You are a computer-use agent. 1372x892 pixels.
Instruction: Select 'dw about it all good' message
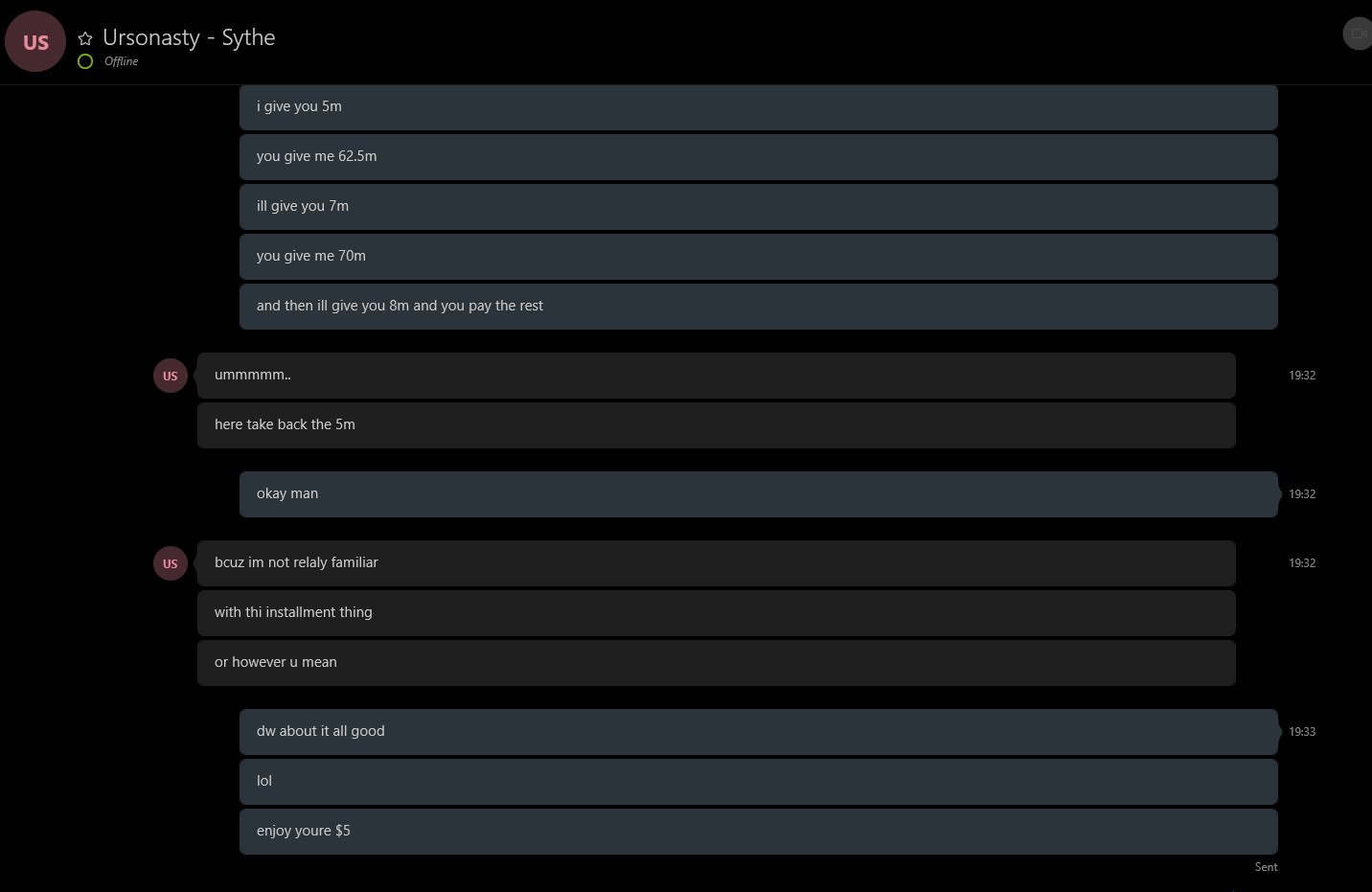pos(758,731)
